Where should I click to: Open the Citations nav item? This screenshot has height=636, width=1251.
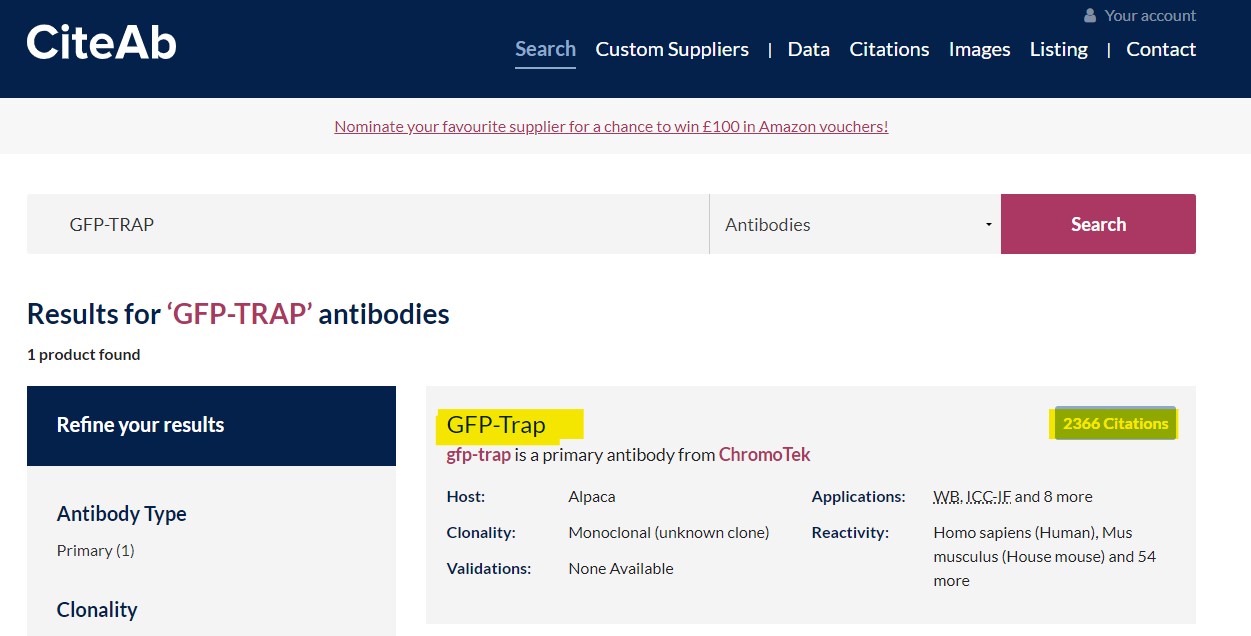coord(889,49)
